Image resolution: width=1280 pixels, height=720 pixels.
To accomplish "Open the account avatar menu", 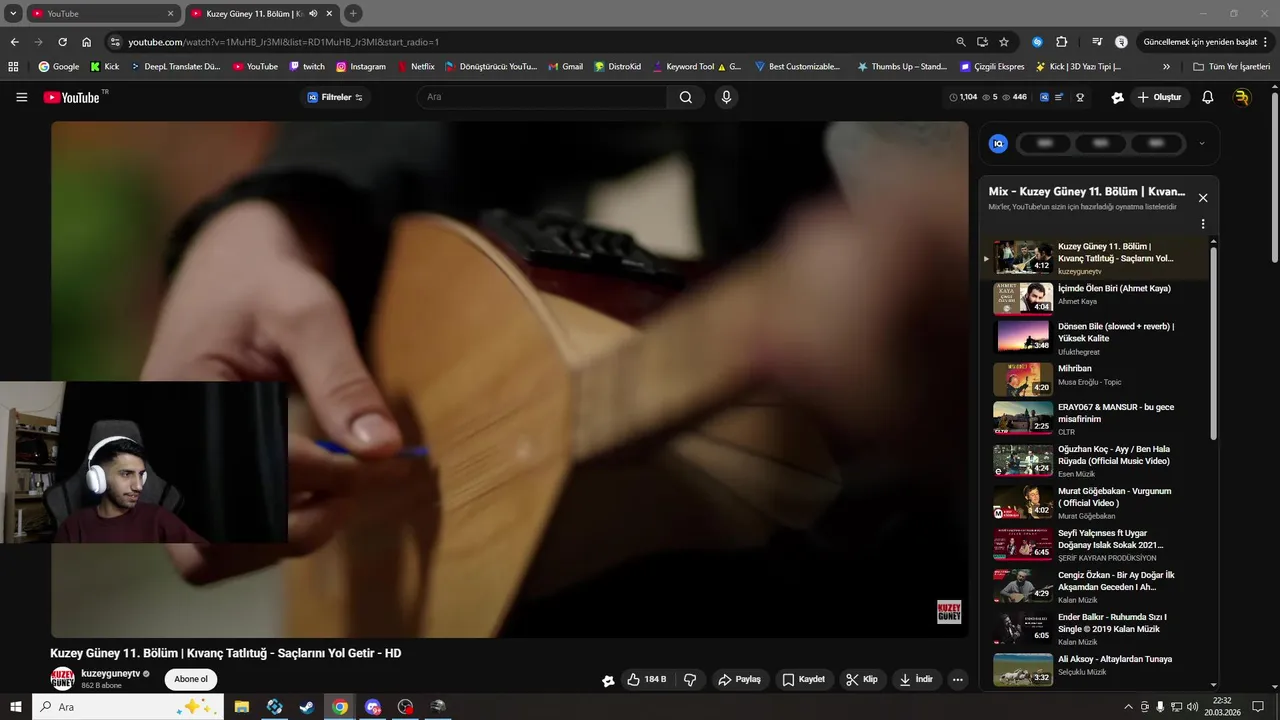I will [1242, 97].
